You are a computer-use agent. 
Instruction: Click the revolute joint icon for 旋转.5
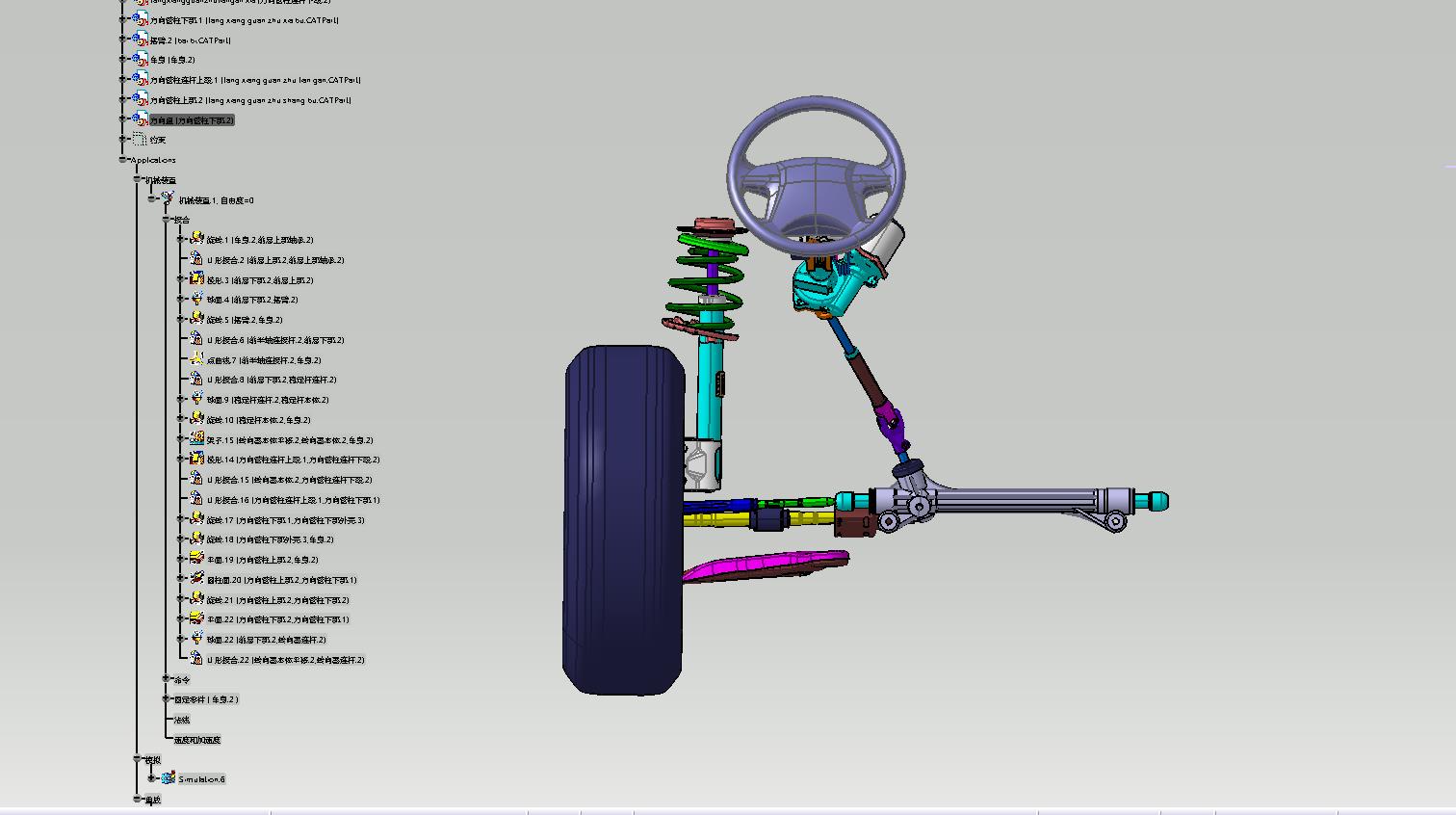tap(196, 319)
